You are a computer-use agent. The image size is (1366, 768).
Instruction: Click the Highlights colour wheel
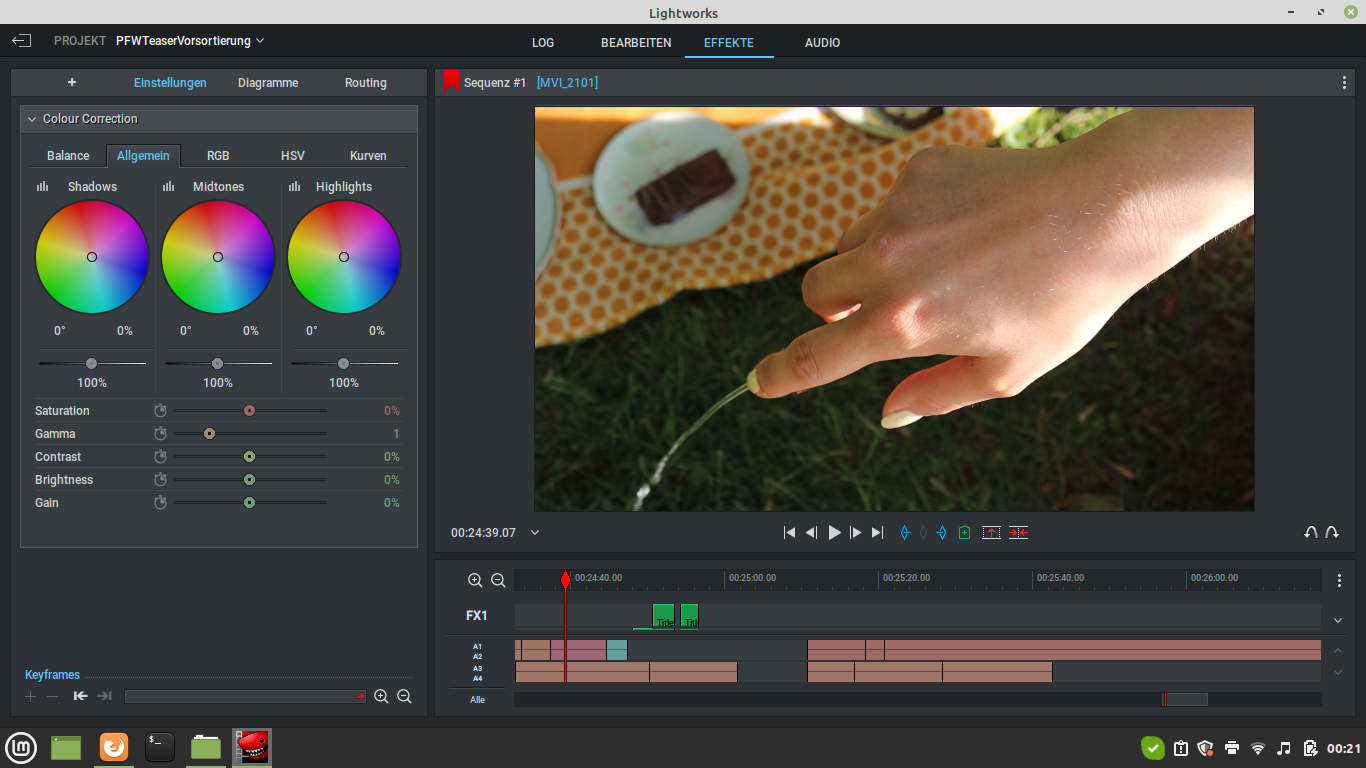(x=344, y=257)
